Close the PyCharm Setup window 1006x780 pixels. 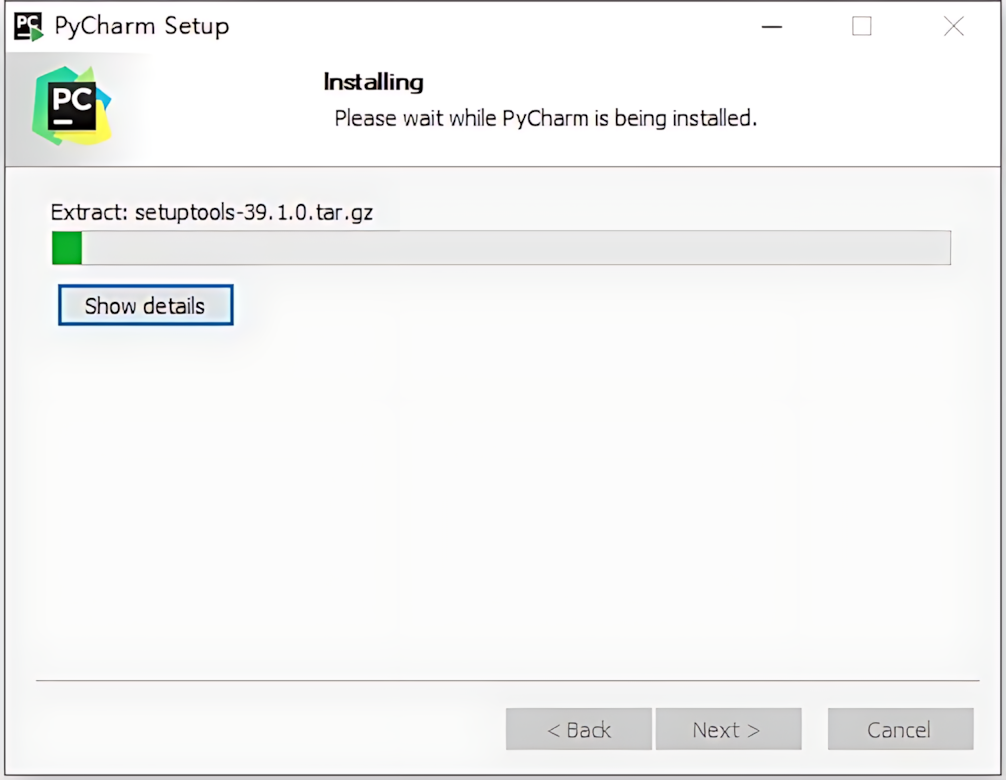pos(953,26)
